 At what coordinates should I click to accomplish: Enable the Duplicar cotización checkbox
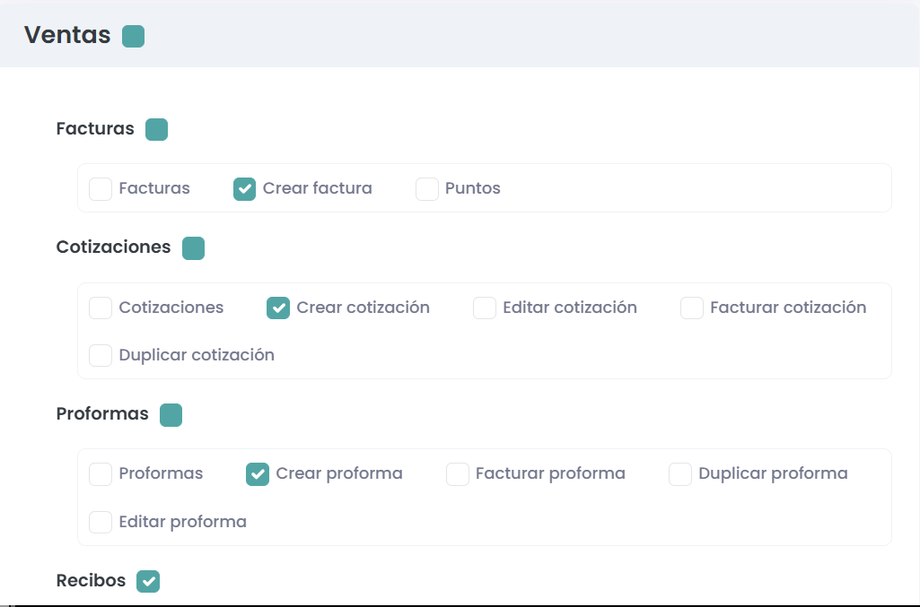[100, 355]
